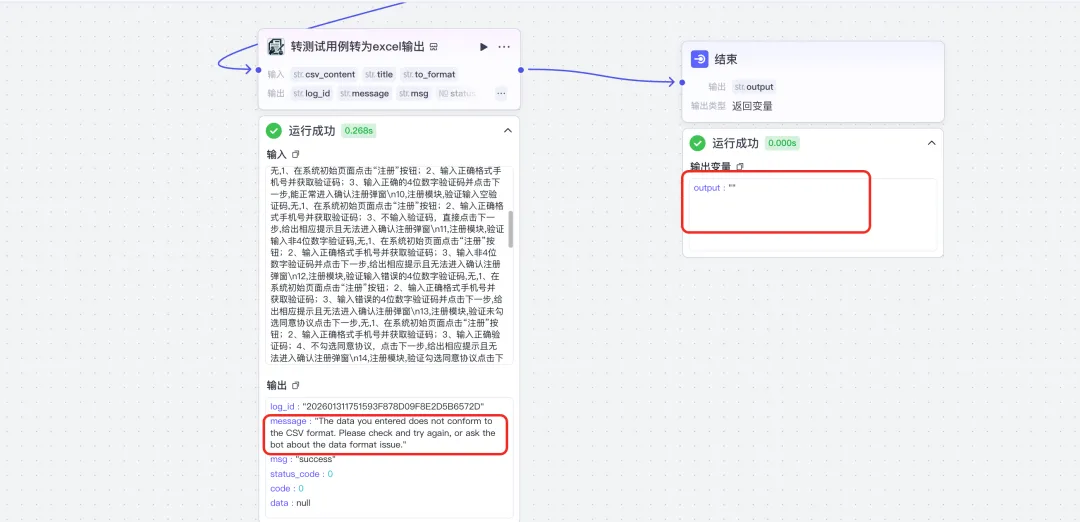Click the input port of the 结束 node
The height and width of the screenshot is (522, 1080).
tap(682, 83)
